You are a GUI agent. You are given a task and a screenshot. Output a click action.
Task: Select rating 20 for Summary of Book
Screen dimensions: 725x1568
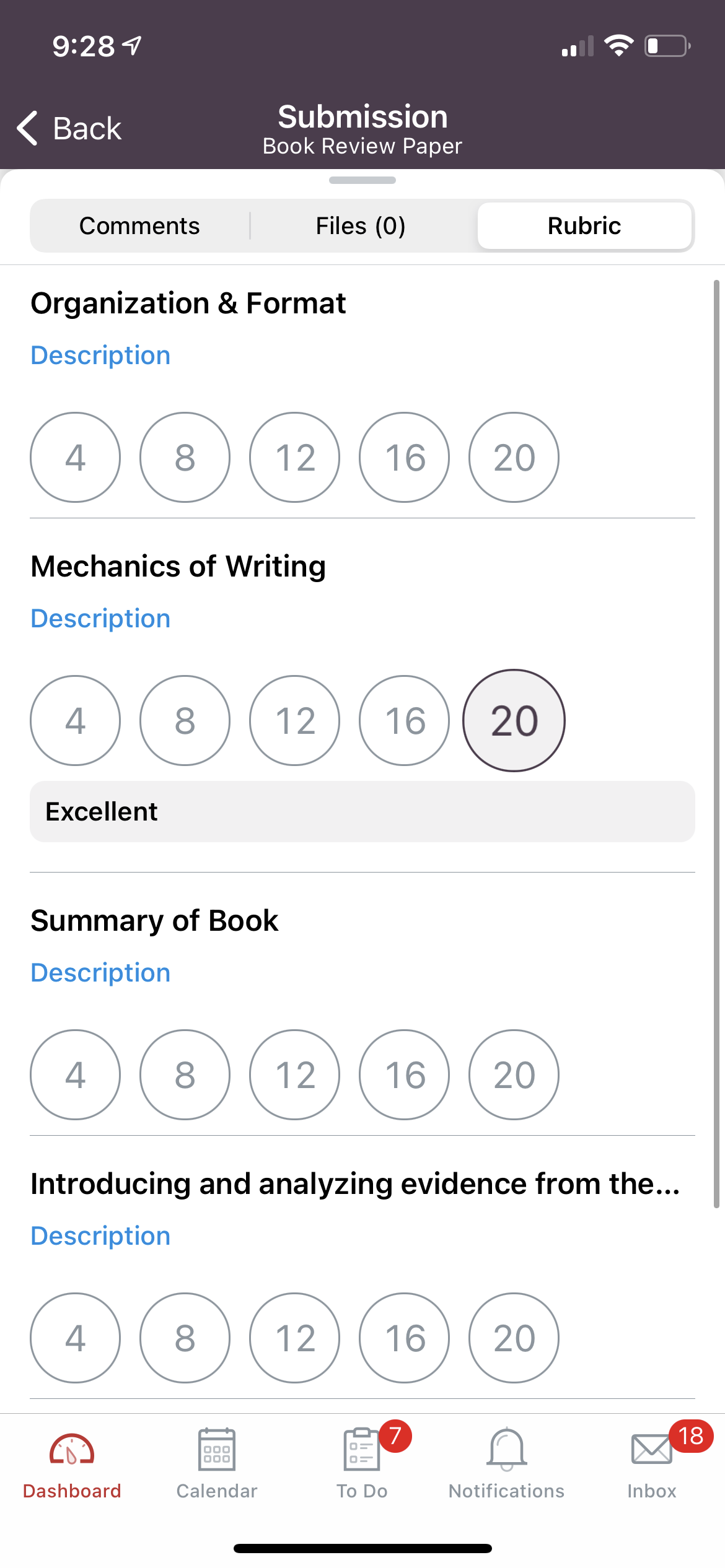click(x=514, y=1074)
